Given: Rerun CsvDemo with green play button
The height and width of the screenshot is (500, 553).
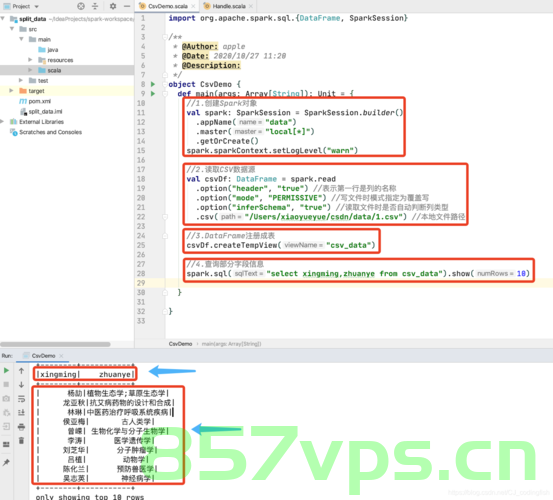Looking at the screenshot, I should click(6, 371).
